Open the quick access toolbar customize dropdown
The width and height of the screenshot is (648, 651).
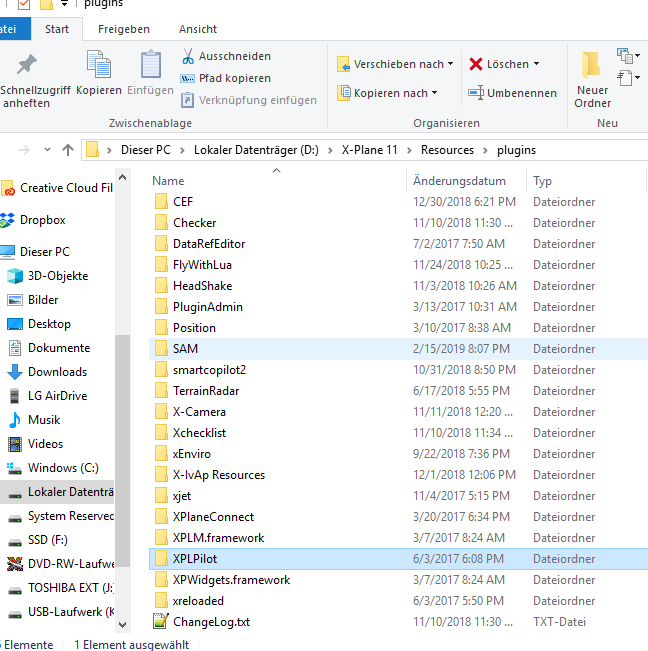pyautogui.click(x=64, y=4)
